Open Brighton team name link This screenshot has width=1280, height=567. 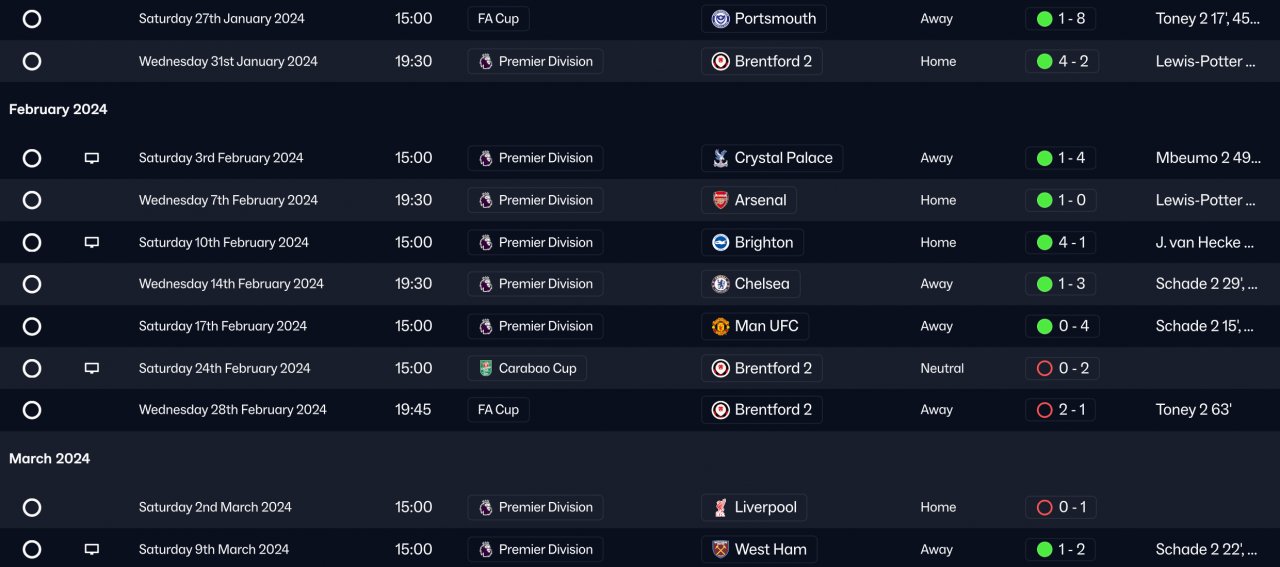[x=764, y=242]
